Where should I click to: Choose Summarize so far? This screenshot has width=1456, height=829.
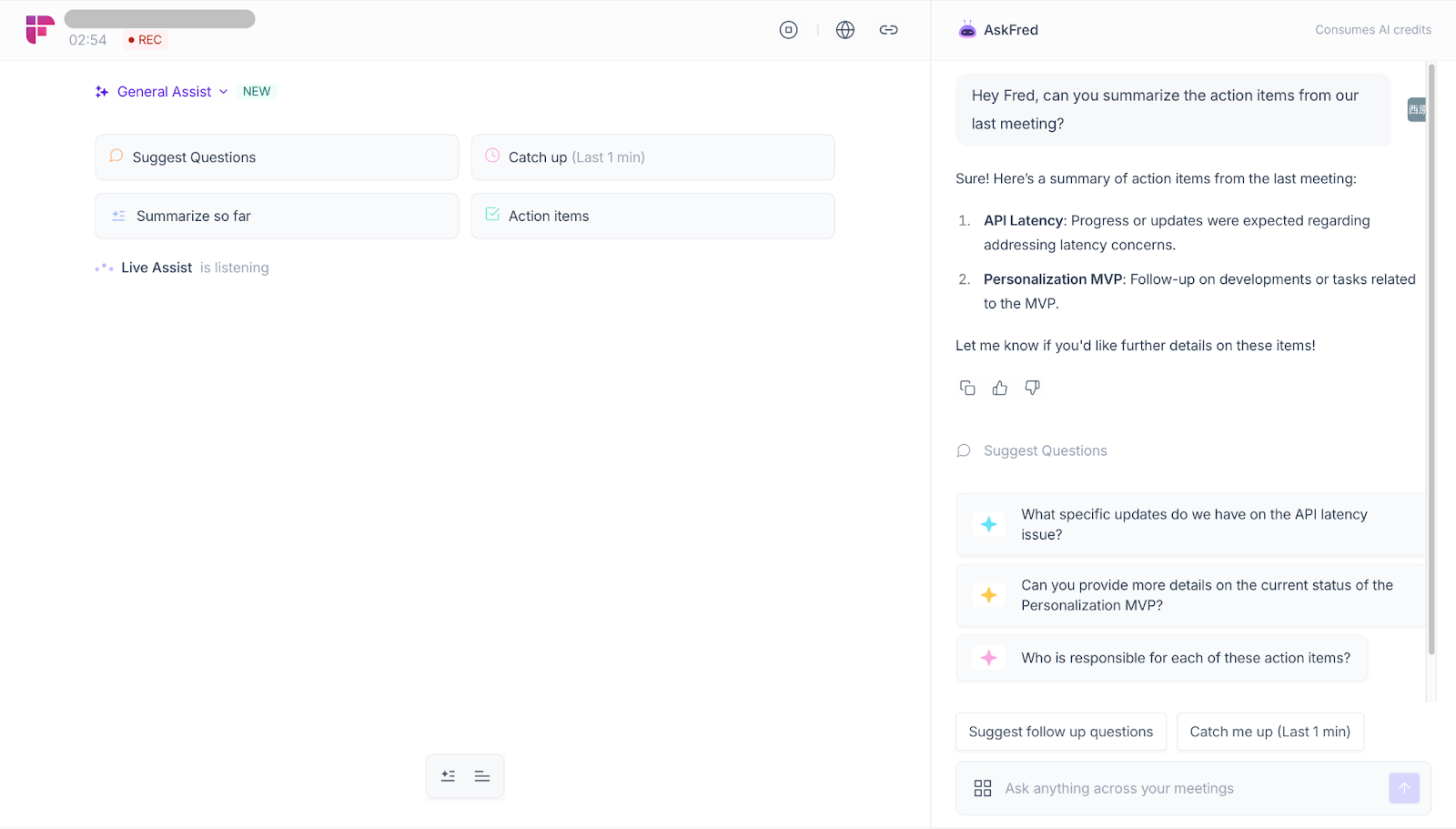tap(277, 216)
